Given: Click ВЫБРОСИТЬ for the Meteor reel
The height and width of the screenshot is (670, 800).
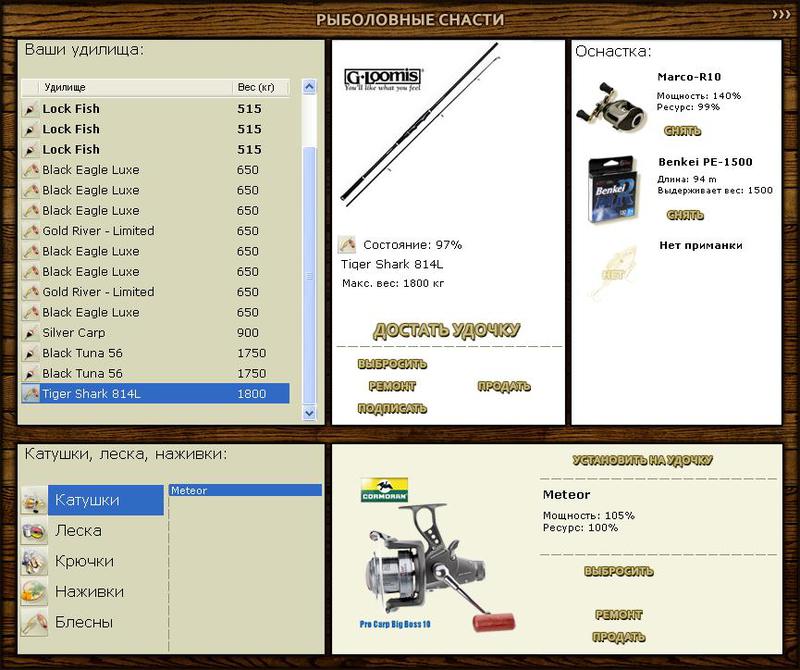Looking at the screenshot, I should click(x=619, y=571).
